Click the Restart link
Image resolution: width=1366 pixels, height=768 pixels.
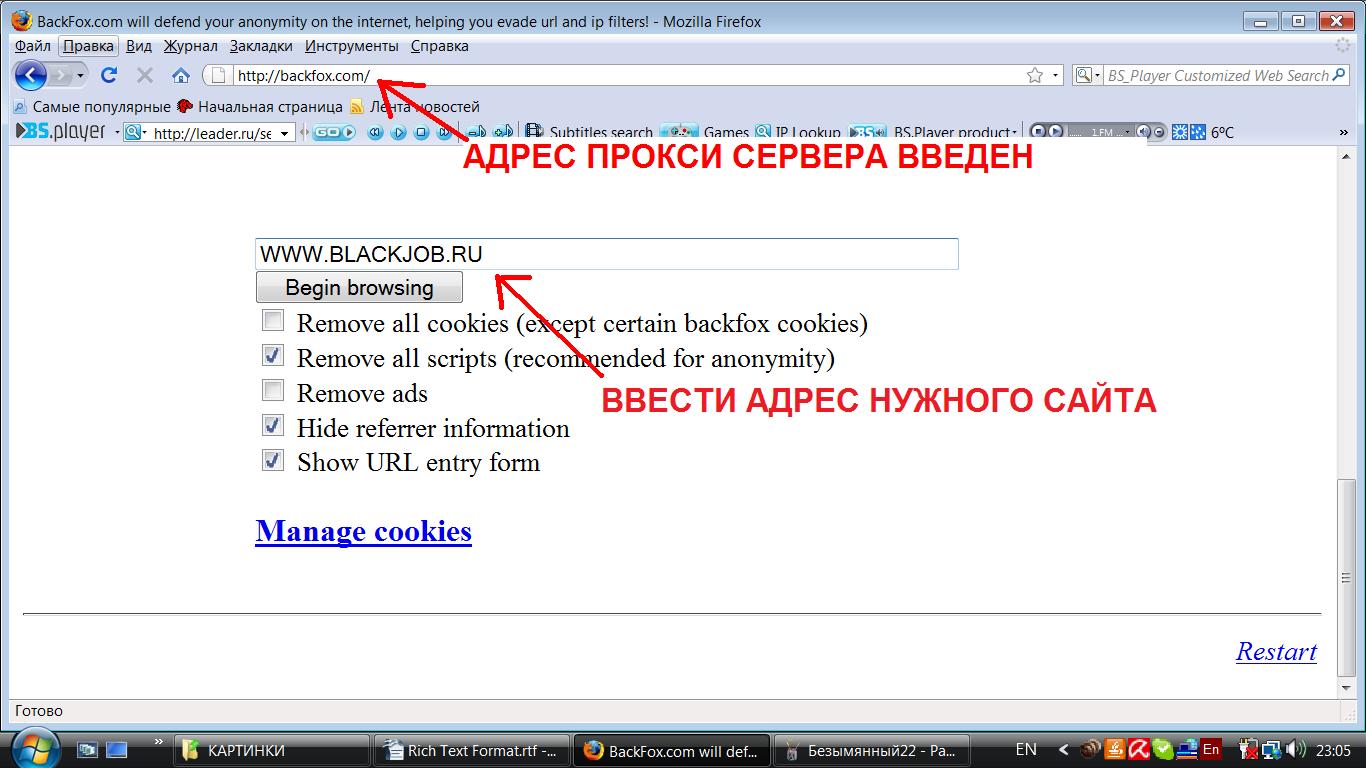coord(1276,651)
